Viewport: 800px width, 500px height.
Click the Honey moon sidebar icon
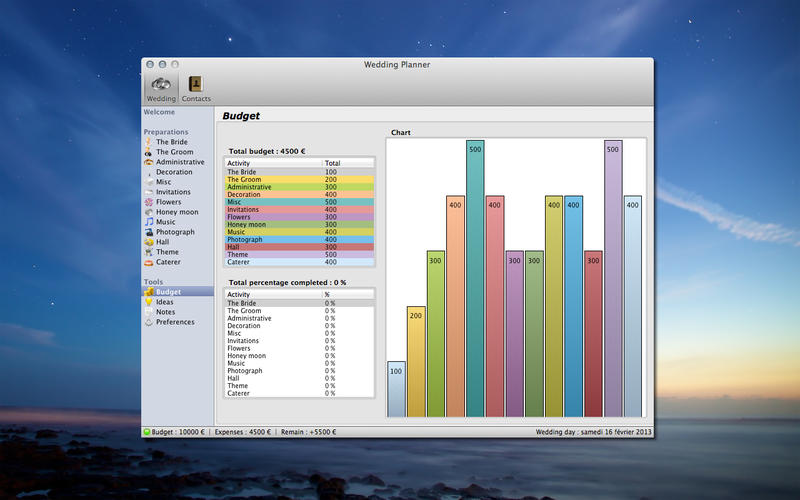[x=148, y=212]
